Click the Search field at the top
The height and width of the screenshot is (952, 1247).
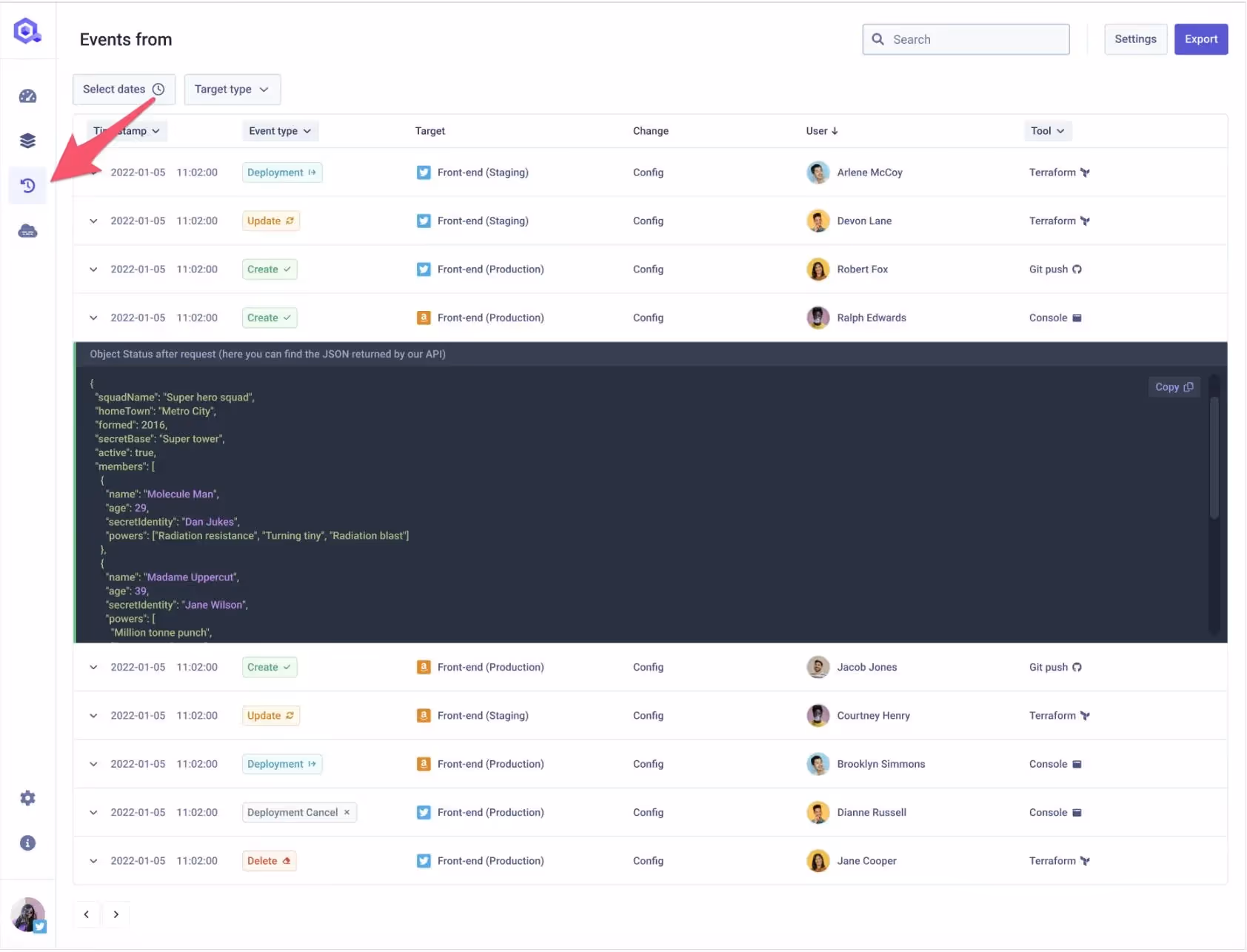point(966,39)
